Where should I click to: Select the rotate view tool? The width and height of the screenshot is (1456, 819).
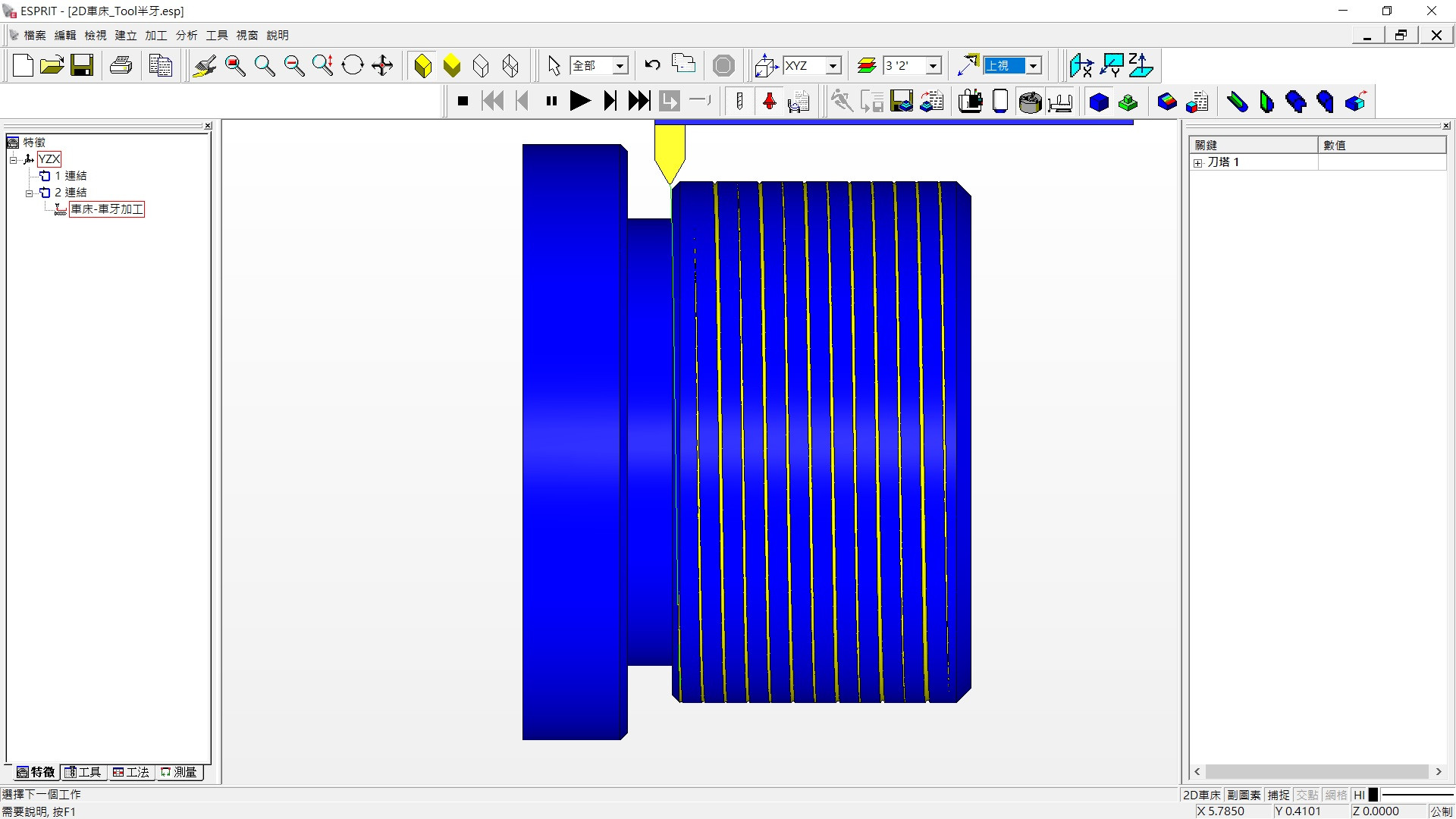tap(353, 66)
